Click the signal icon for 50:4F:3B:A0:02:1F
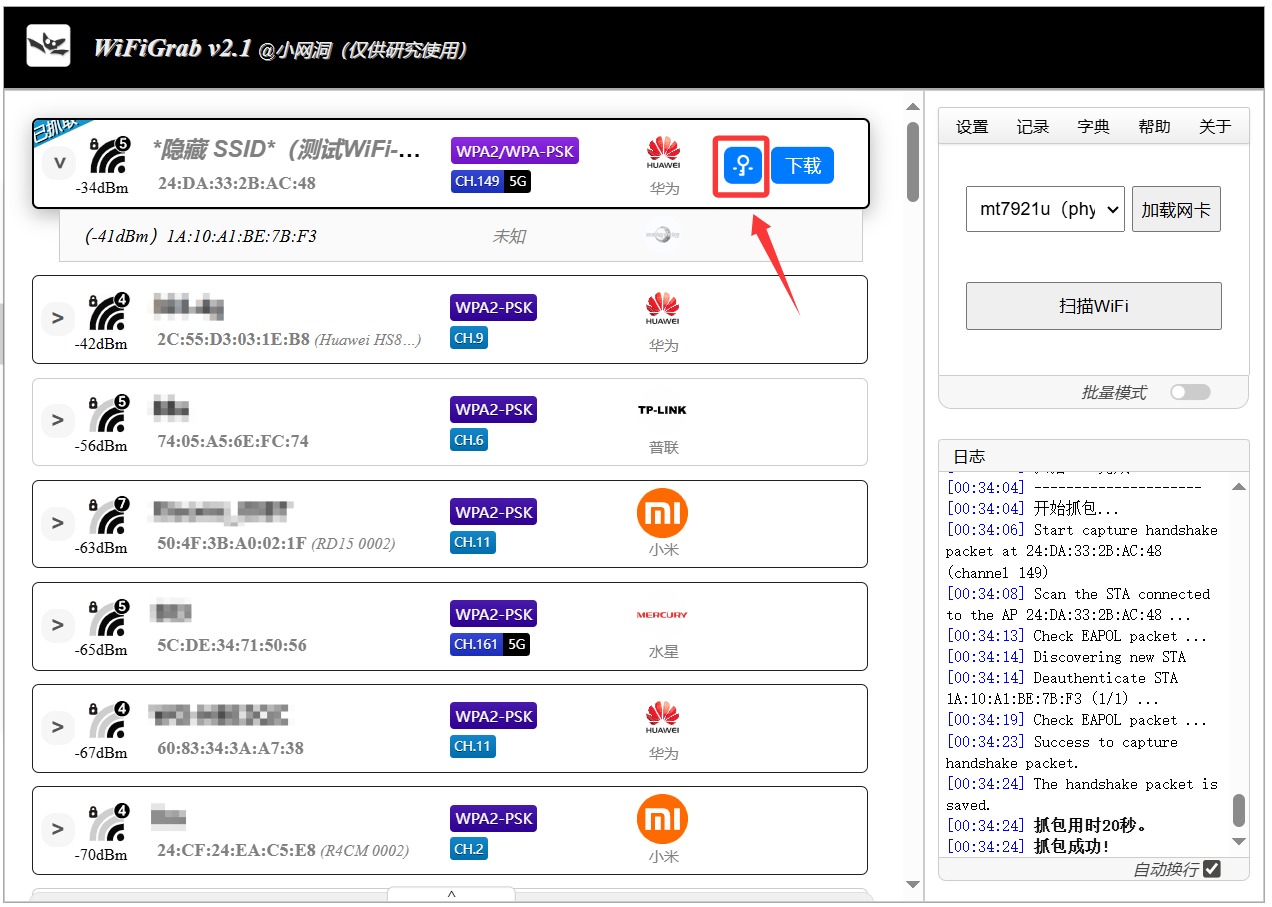This screenshot has height=907, width=1272. [108, 517]
